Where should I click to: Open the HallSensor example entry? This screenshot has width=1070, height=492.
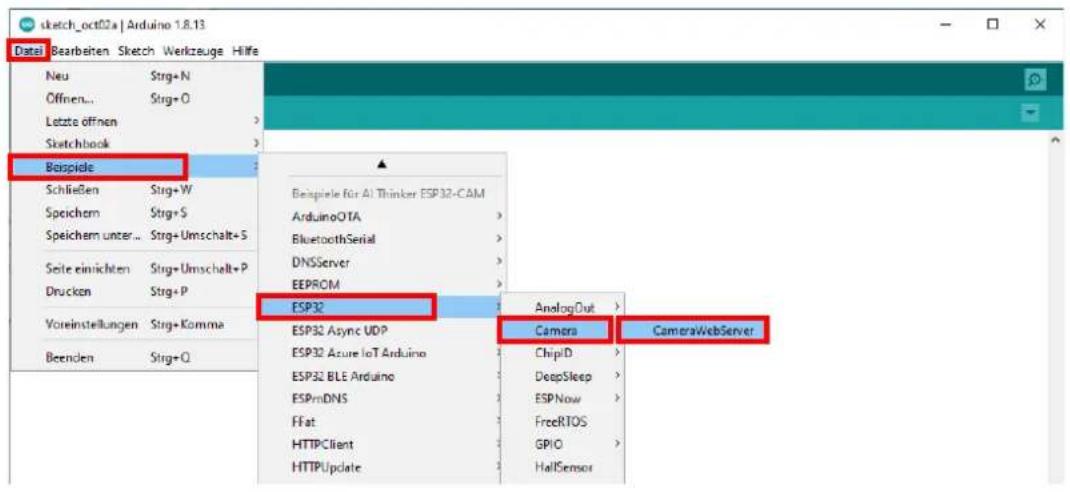(x=563, y=467)
